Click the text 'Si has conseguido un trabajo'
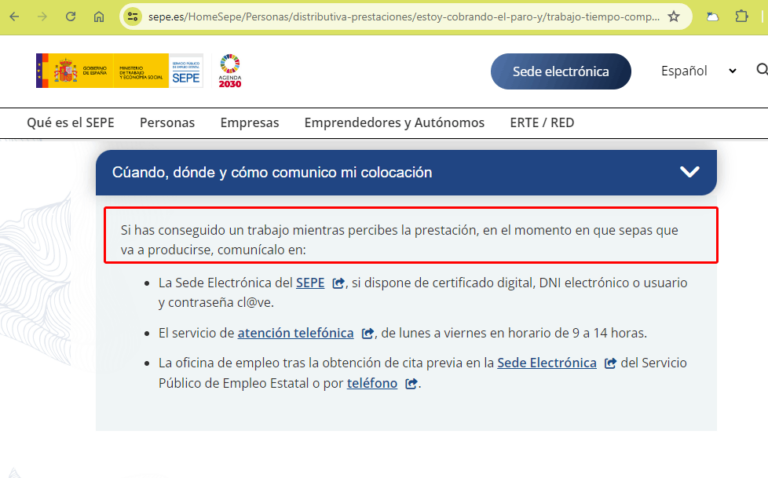The image size is (768, 478). 205,230
